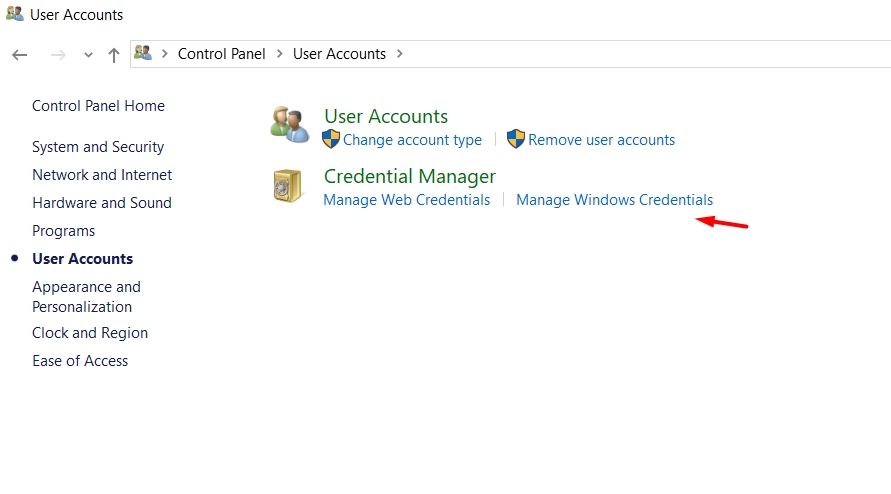
Task: Open the User Accounts green heading
Action: pyautogui.click(x=386, y=116)
